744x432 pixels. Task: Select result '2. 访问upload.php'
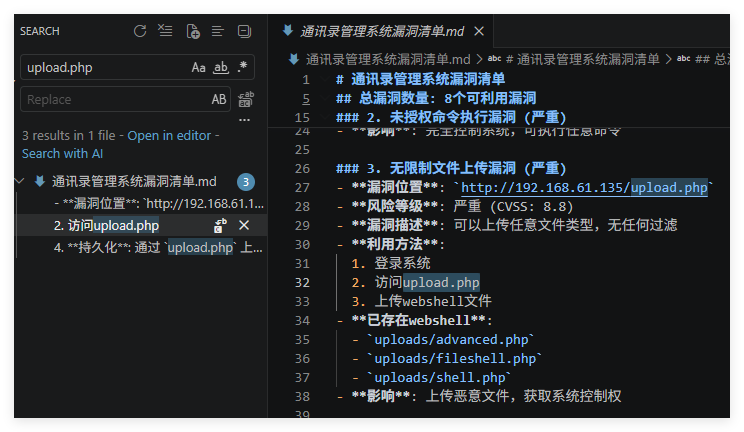[x=141, y=225]
